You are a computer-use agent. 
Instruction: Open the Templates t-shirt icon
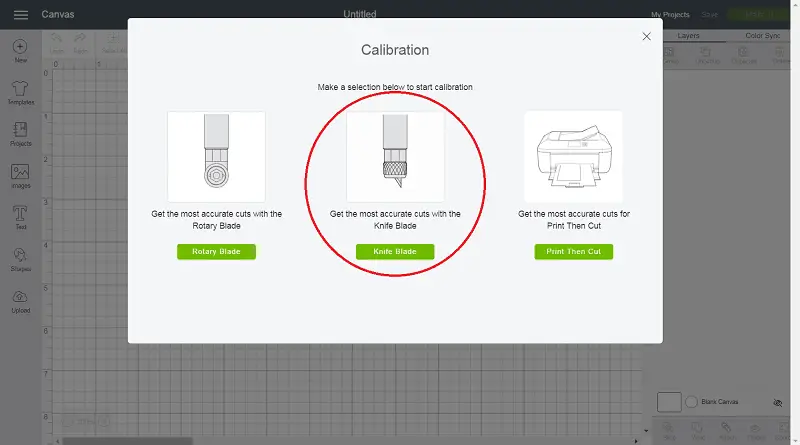coord(20,88)
